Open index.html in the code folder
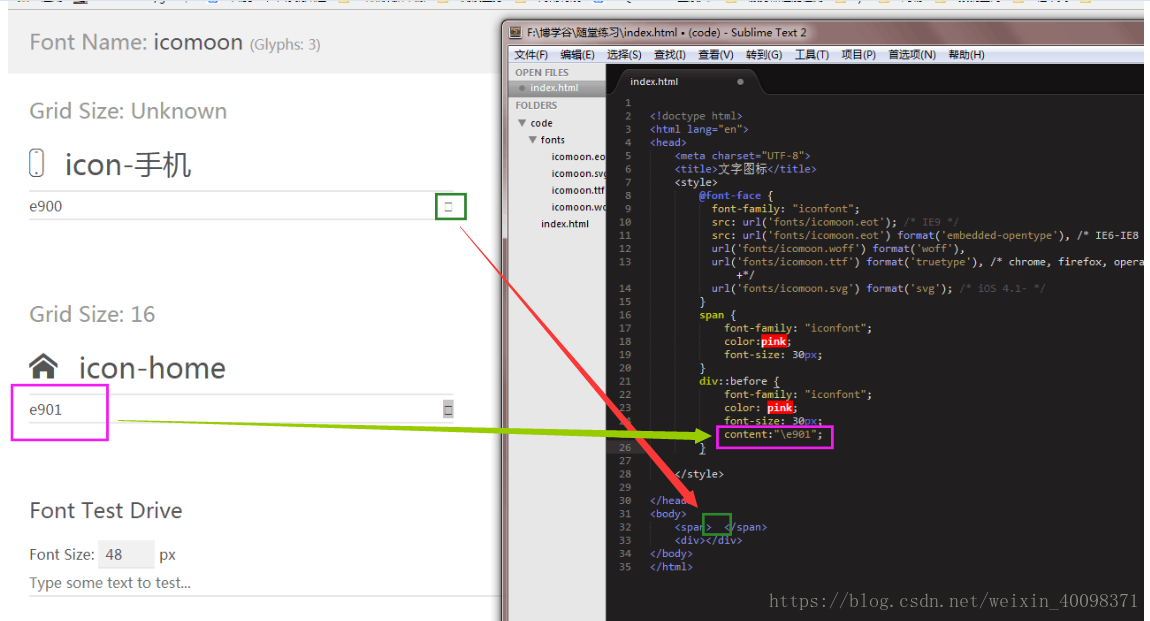This screenshot has width=1150, height=621. pos(565,224)
